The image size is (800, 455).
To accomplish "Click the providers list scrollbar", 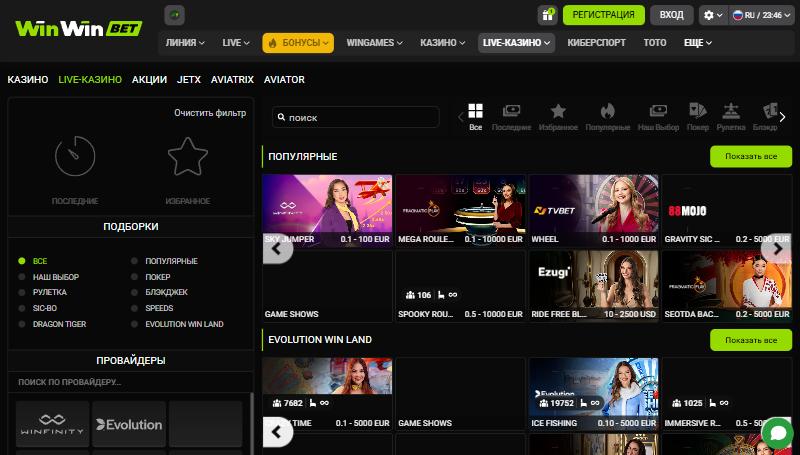I will coord(251,423).
